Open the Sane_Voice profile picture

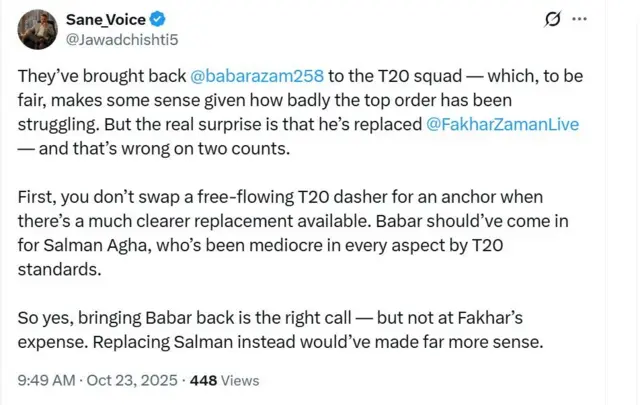[37, 28]
